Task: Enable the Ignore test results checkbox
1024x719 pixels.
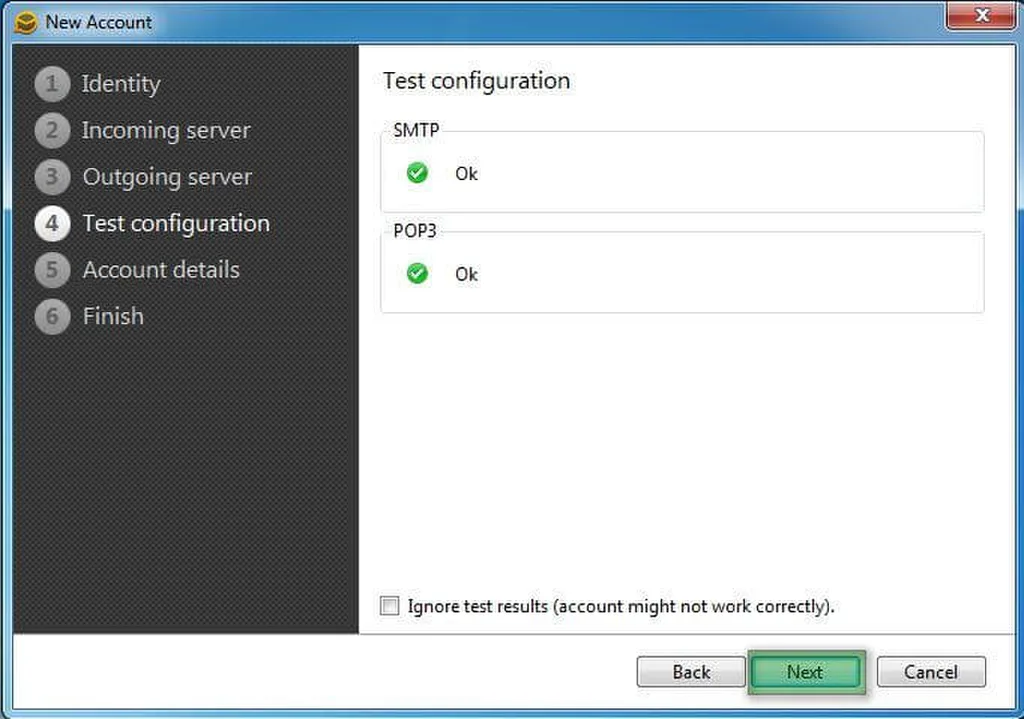Action: [390, 606]
